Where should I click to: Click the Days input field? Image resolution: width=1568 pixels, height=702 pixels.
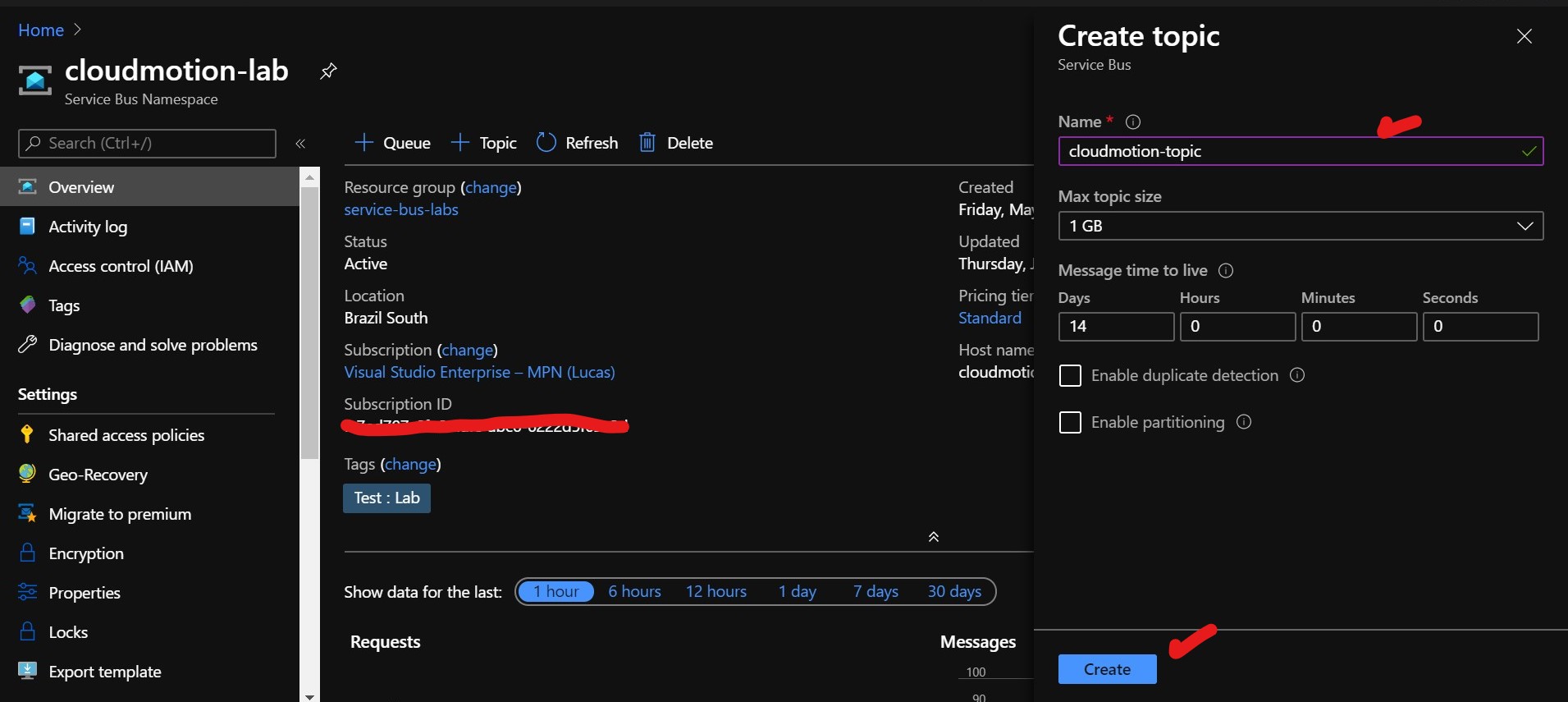pyautogui.click(x=1116, y=326)
